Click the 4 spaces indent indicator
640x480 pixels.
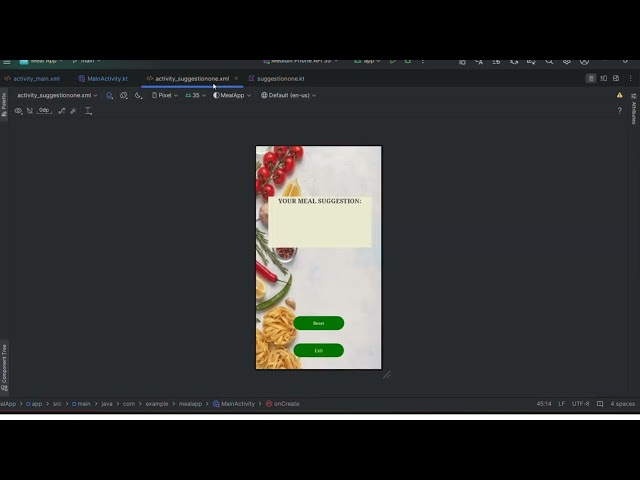(x=622, y=404)
